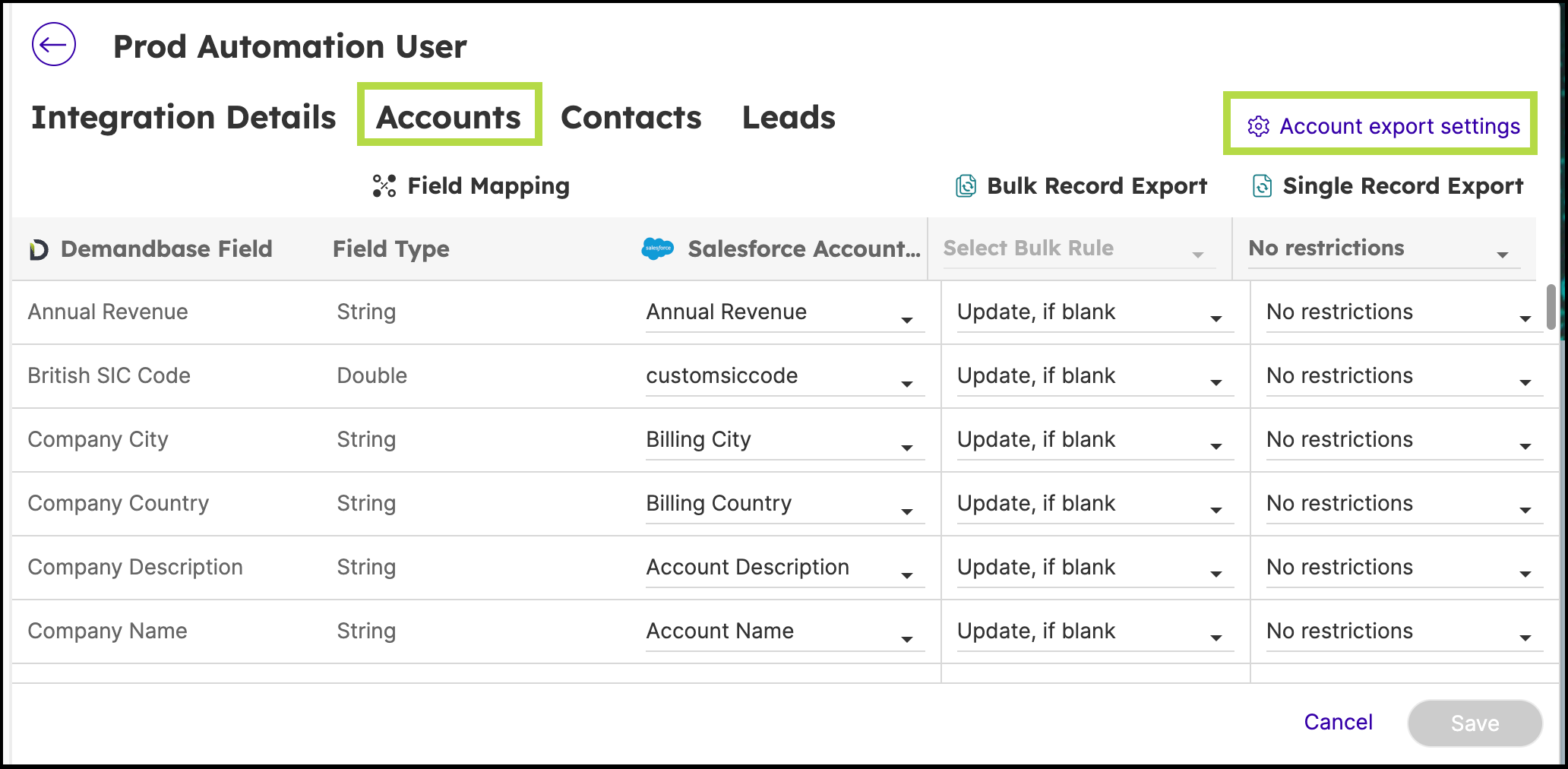
Task: Open Billing City field dropdown
Action: tap(785, 441)
